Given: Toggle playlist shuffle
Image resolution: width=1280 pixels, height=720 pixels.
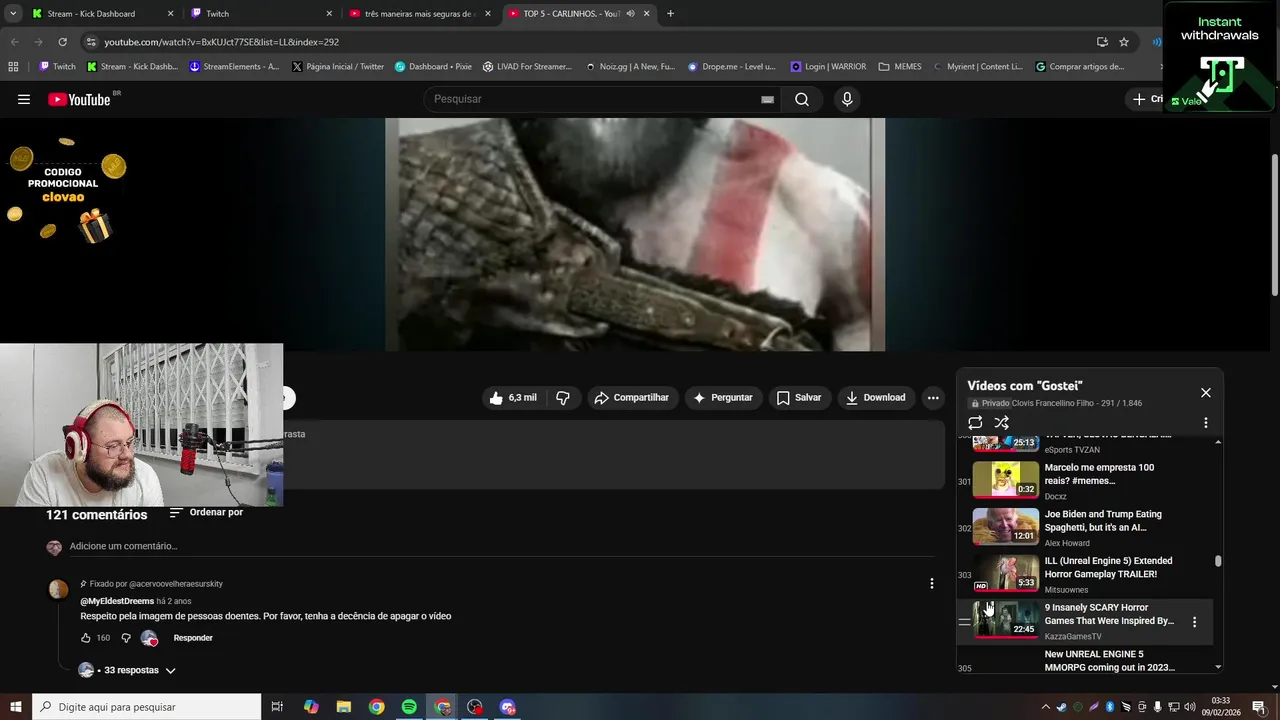Looking at the screenshot, I should (x=1001, y=423).
